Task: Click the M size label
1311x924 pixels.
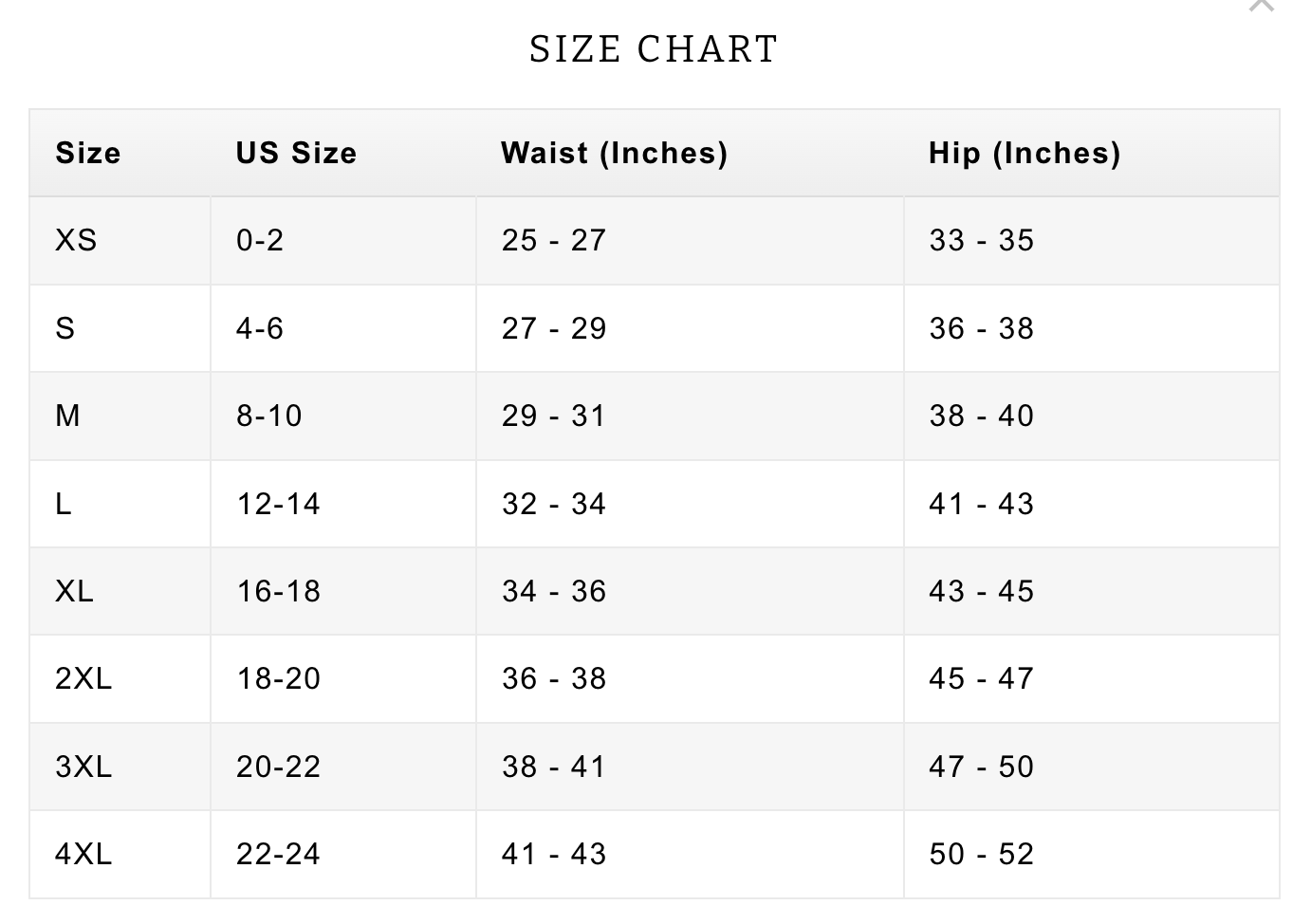Action: pyautogui.click(x=68, y=416)
